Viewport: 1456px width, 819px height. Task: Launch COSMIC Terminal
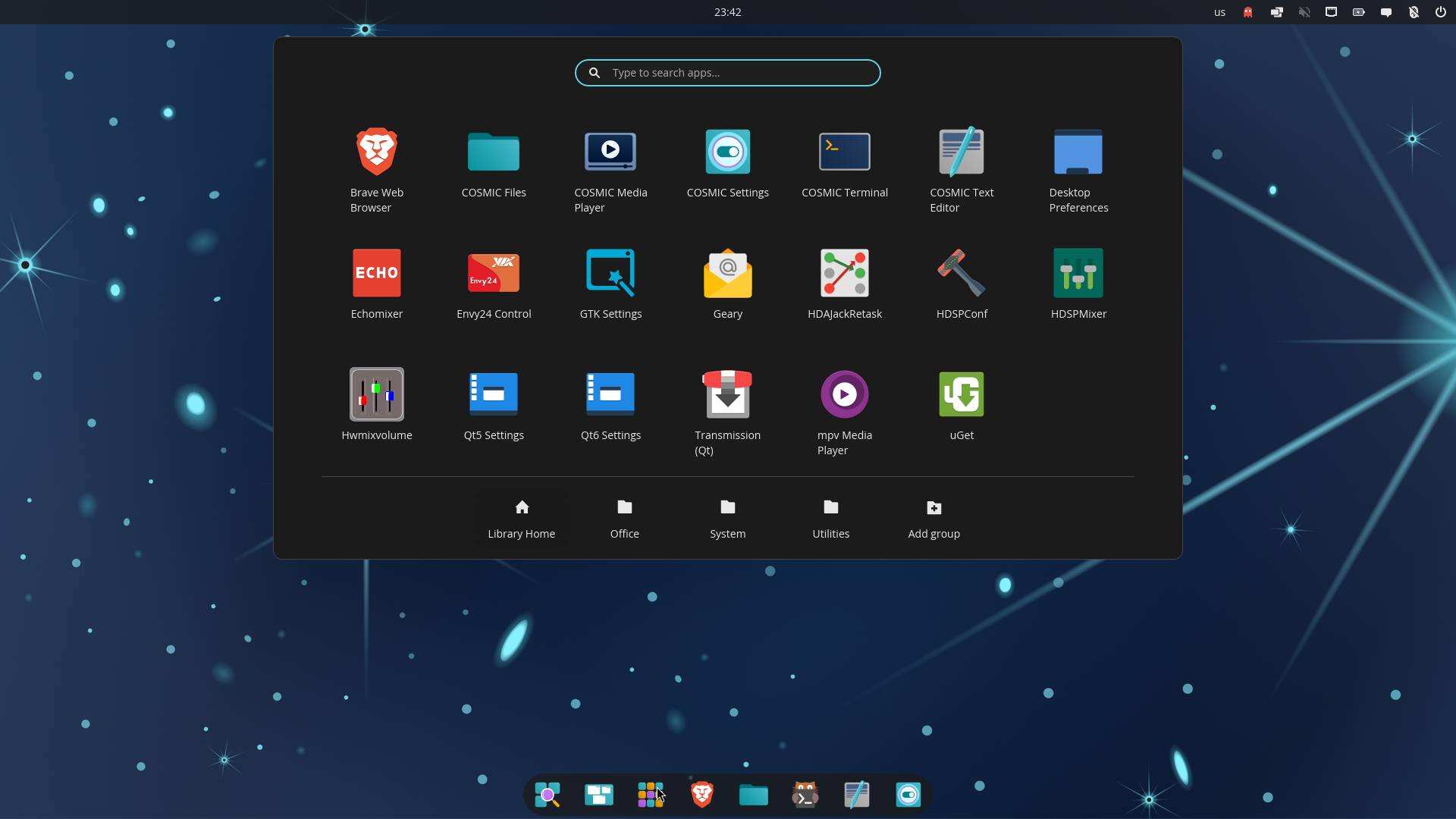point(845,163)
